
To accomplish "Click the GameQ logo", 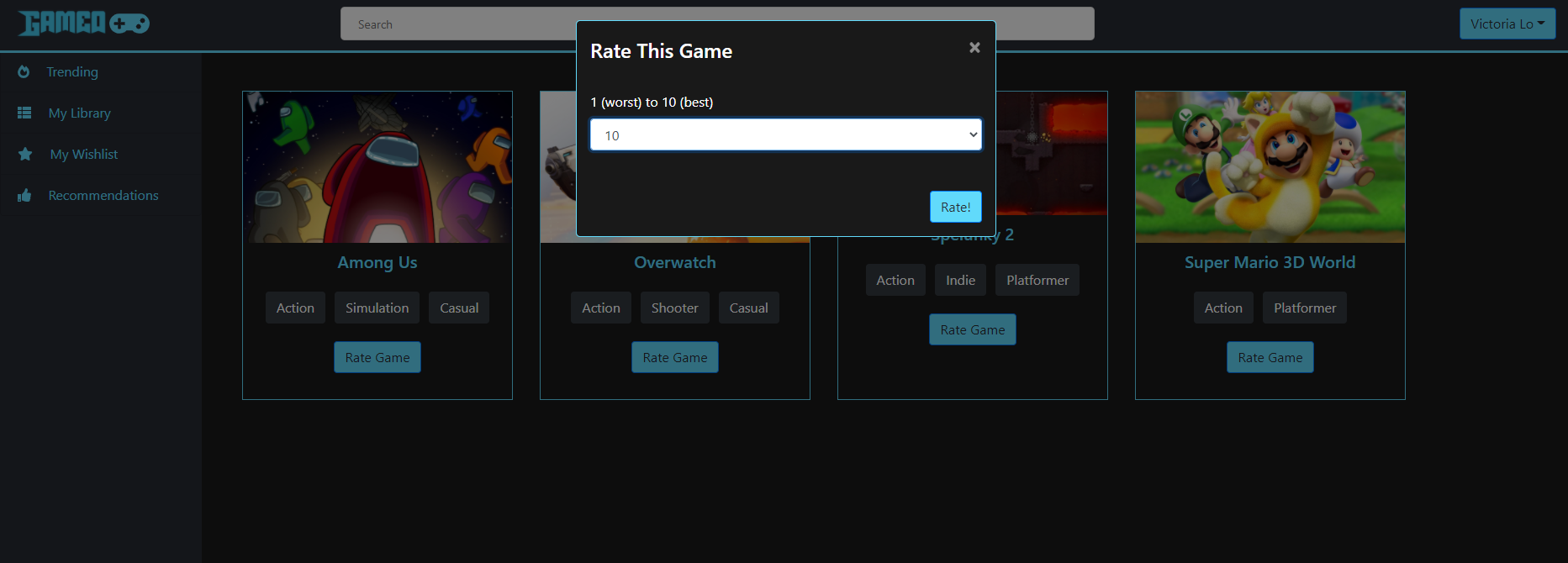I will click(x=84, y=23).
